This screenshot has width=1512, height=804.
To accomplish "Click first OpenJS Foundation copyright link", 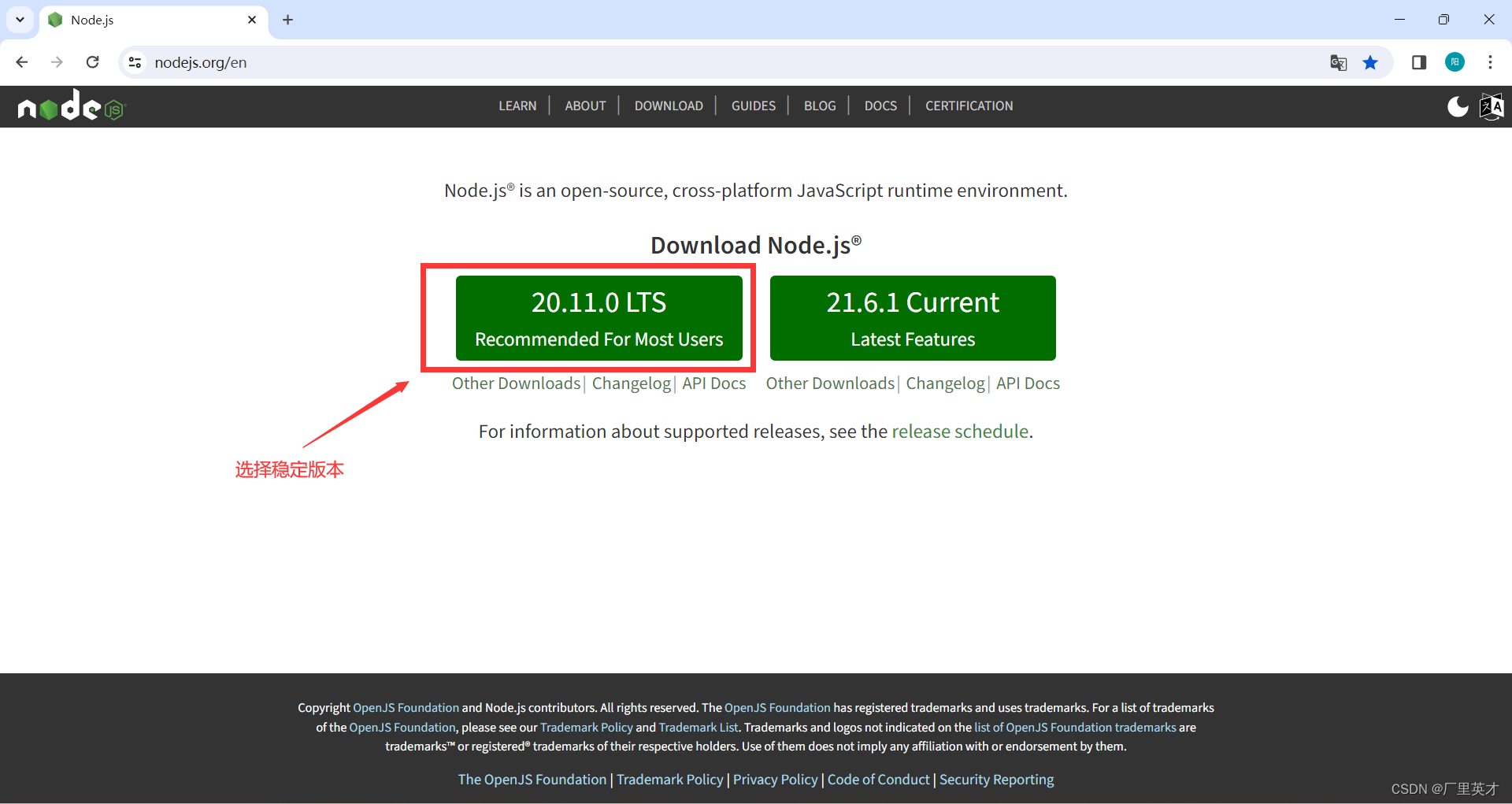I will 406,708.
